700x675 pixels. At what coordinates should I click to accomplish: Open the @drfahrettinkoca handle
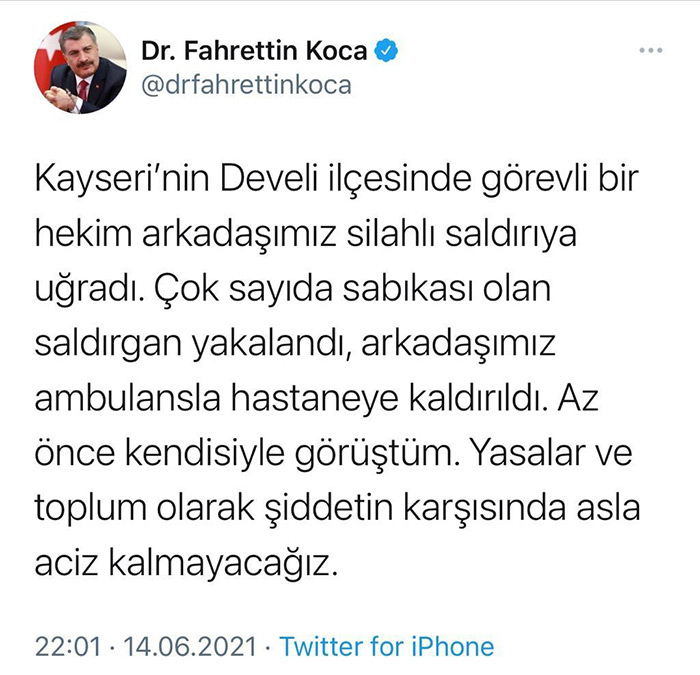coord(246,85)
